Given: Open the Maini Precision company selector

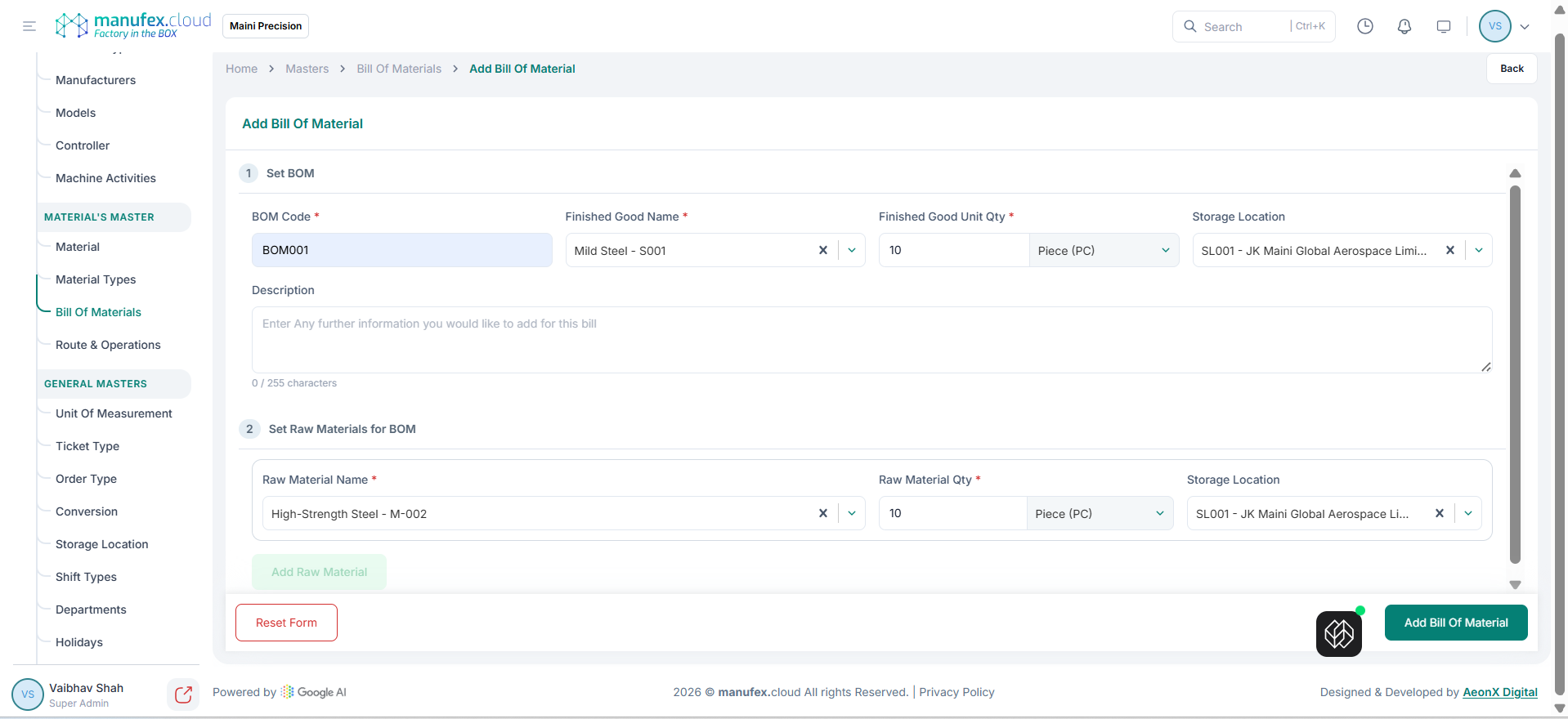Looking at the screenshot, I should (x=266, y=26).
